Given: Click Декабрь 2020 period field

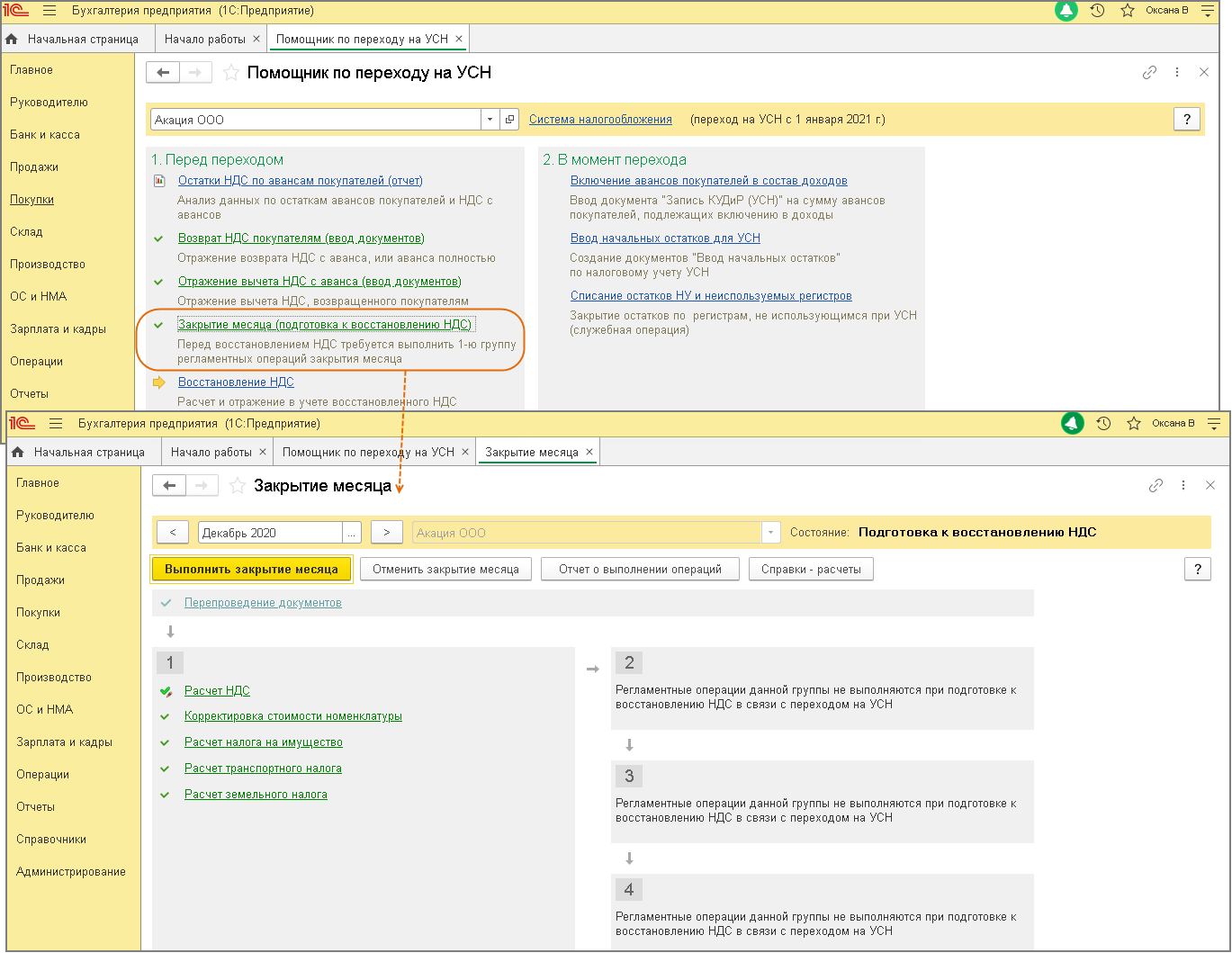Looking at the screenshot, I should pyautogui.click(x=270, y=533).
